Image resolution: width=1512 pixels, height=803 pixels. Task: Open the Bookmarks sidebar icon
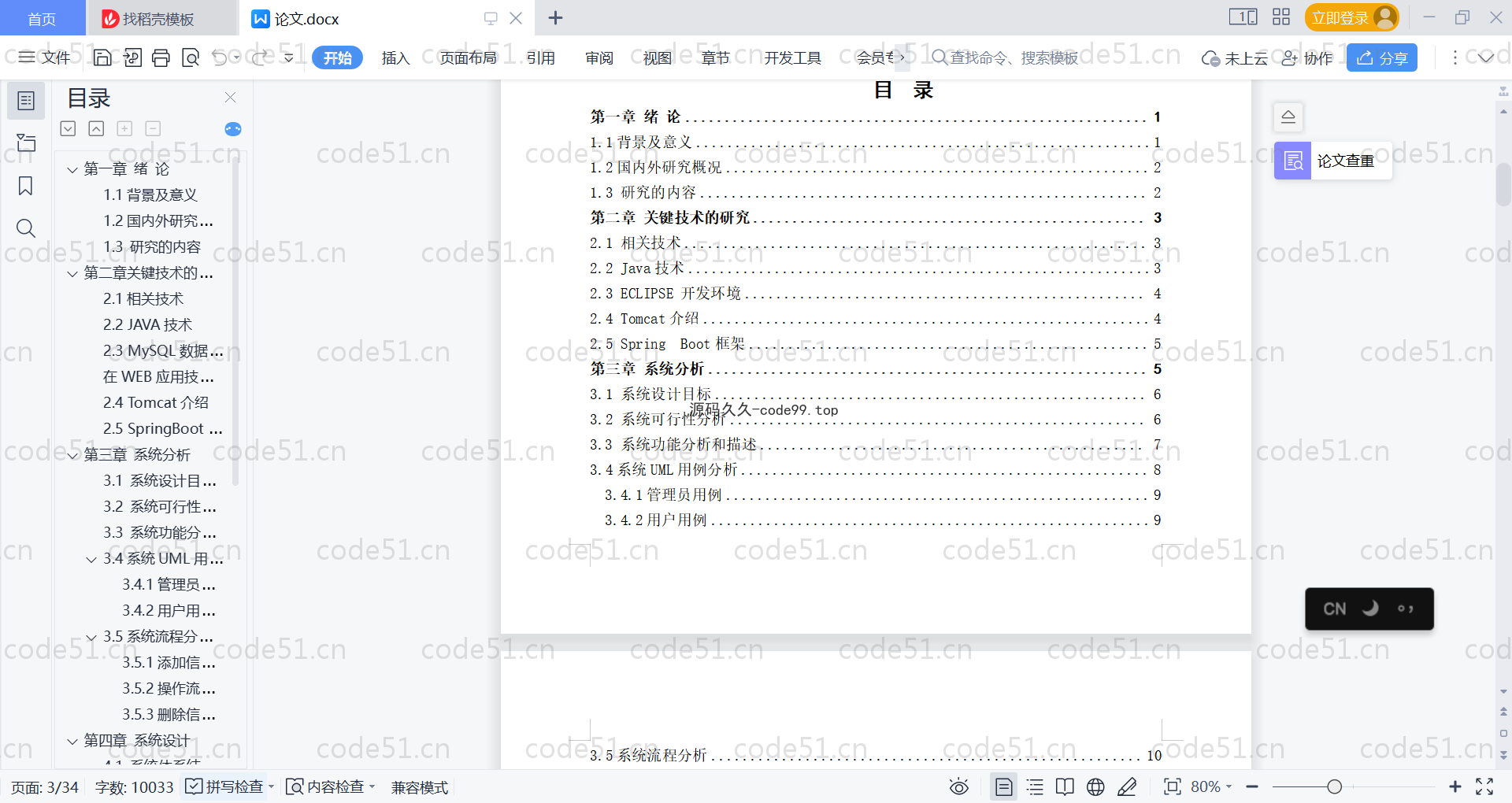(26, 186)
